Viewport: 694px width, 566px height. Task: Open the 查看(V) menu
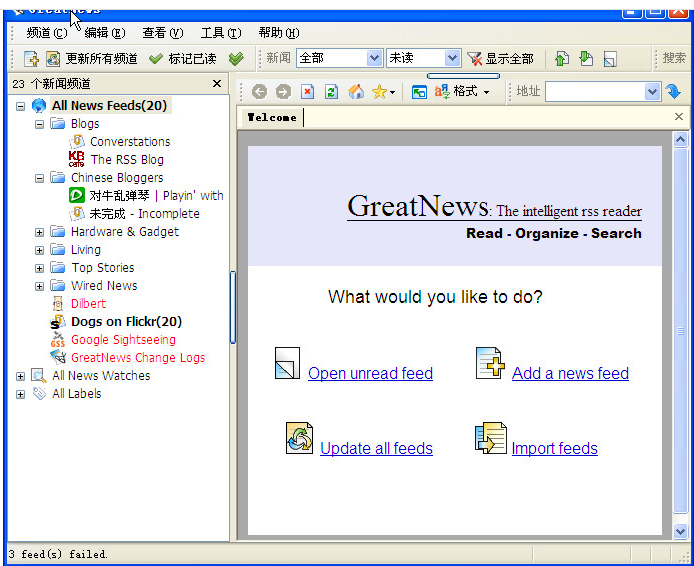(162, 33)
